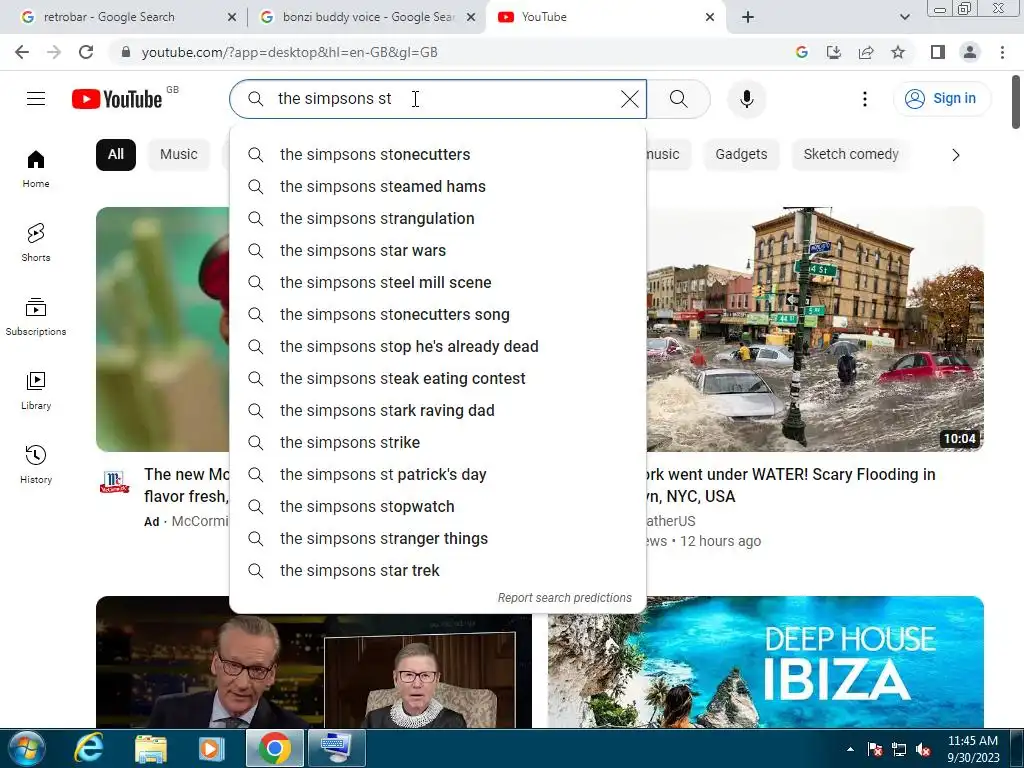Viewport: 1024px width, 768px height.
Task: Start voice search with microphone icon
Action: [746, 99]
